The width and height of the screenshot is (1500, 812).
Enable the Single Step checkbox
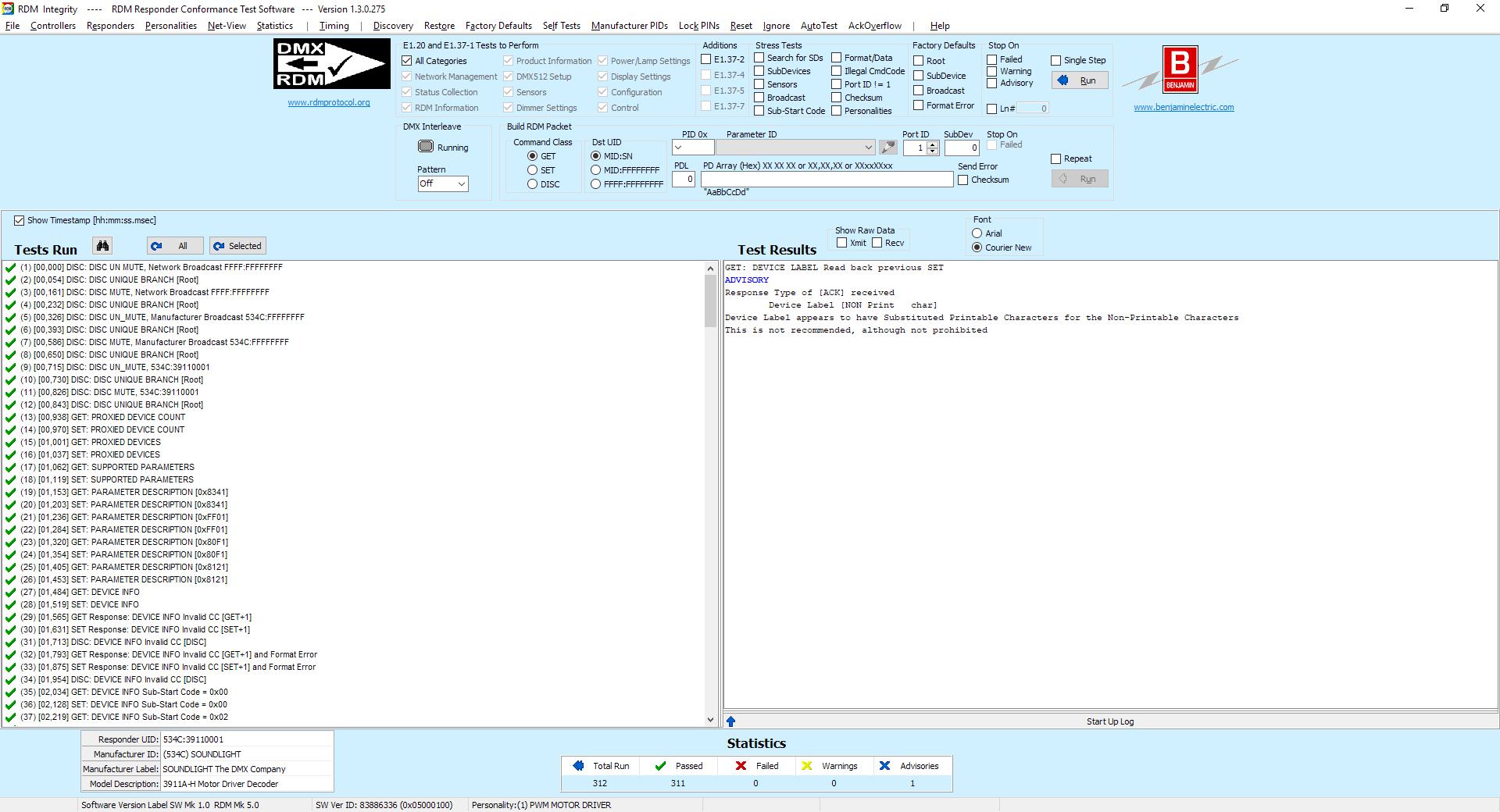click(x=1055, y=60)
